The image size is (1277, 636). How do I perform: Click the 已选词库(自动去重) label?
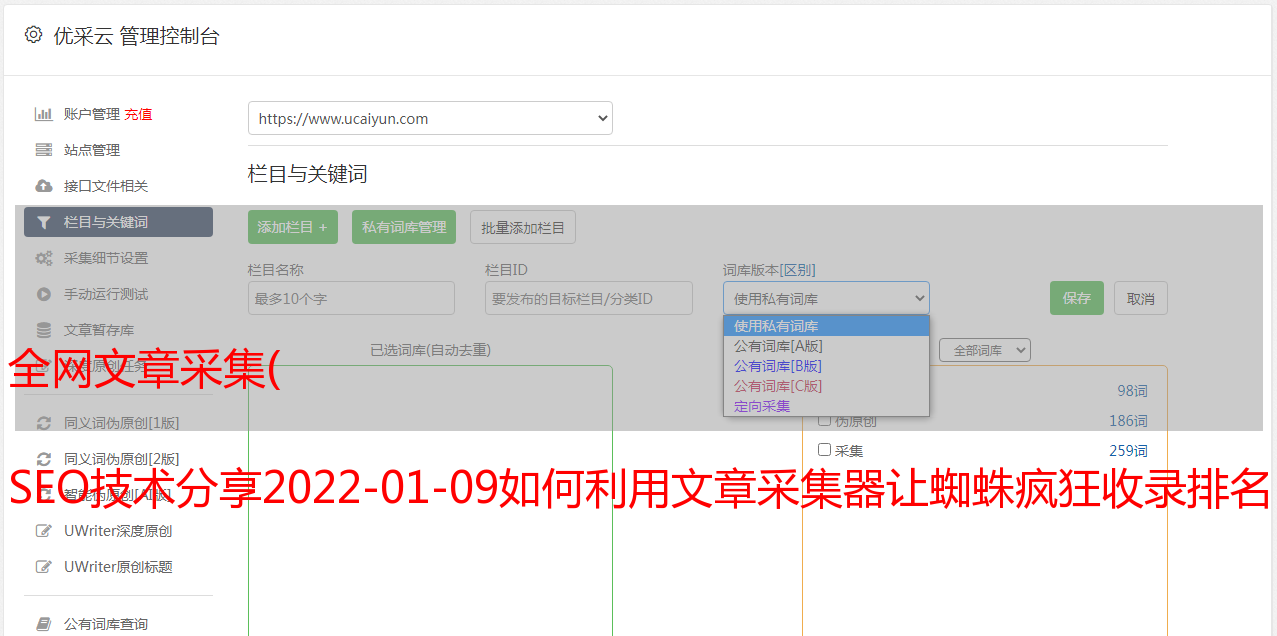(430, 350)
